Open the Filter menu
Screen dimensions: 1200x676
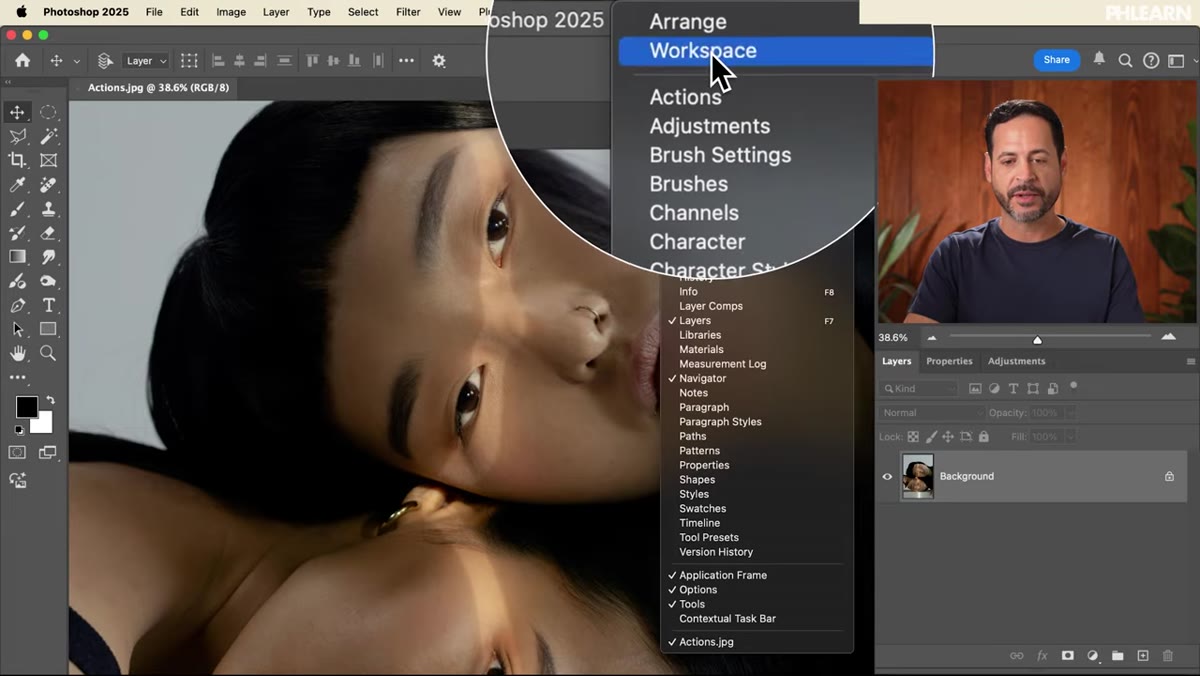[408, 12]
